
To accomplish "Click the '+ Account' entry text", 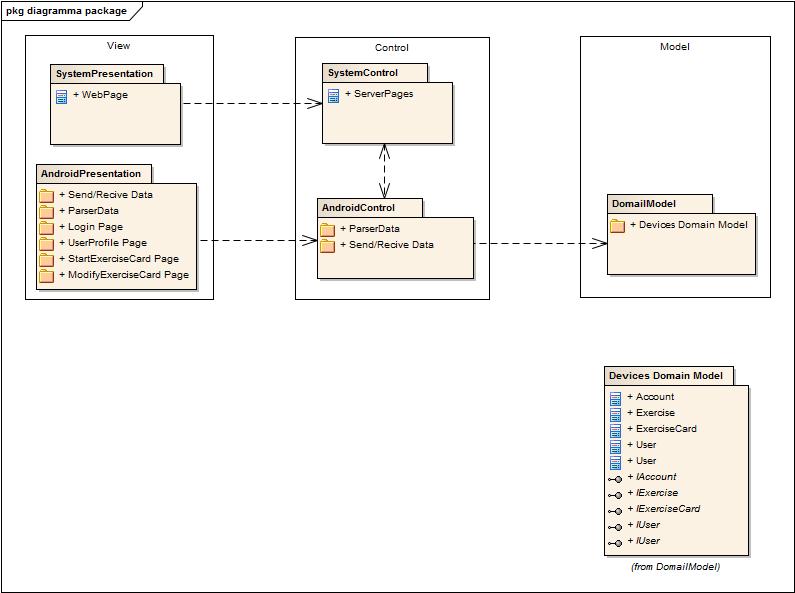I will click(x=651, y=397).
